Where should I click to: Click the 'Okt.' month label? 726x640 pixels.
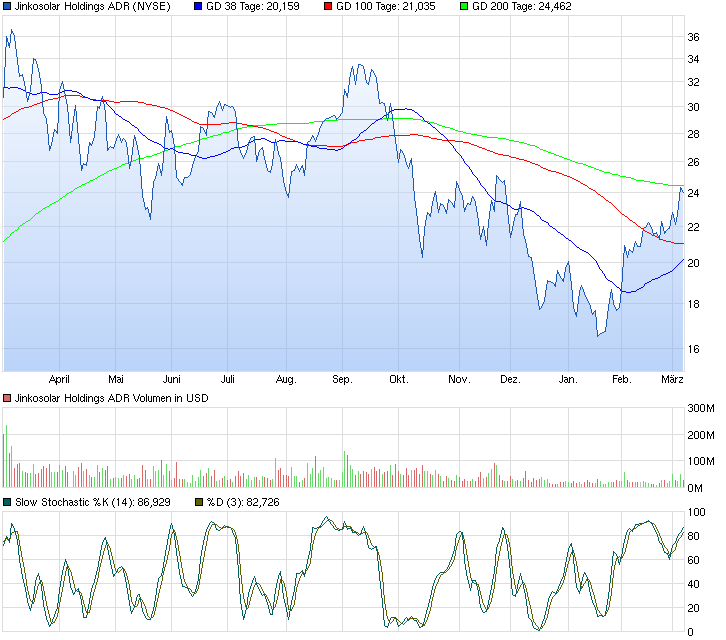399,380
